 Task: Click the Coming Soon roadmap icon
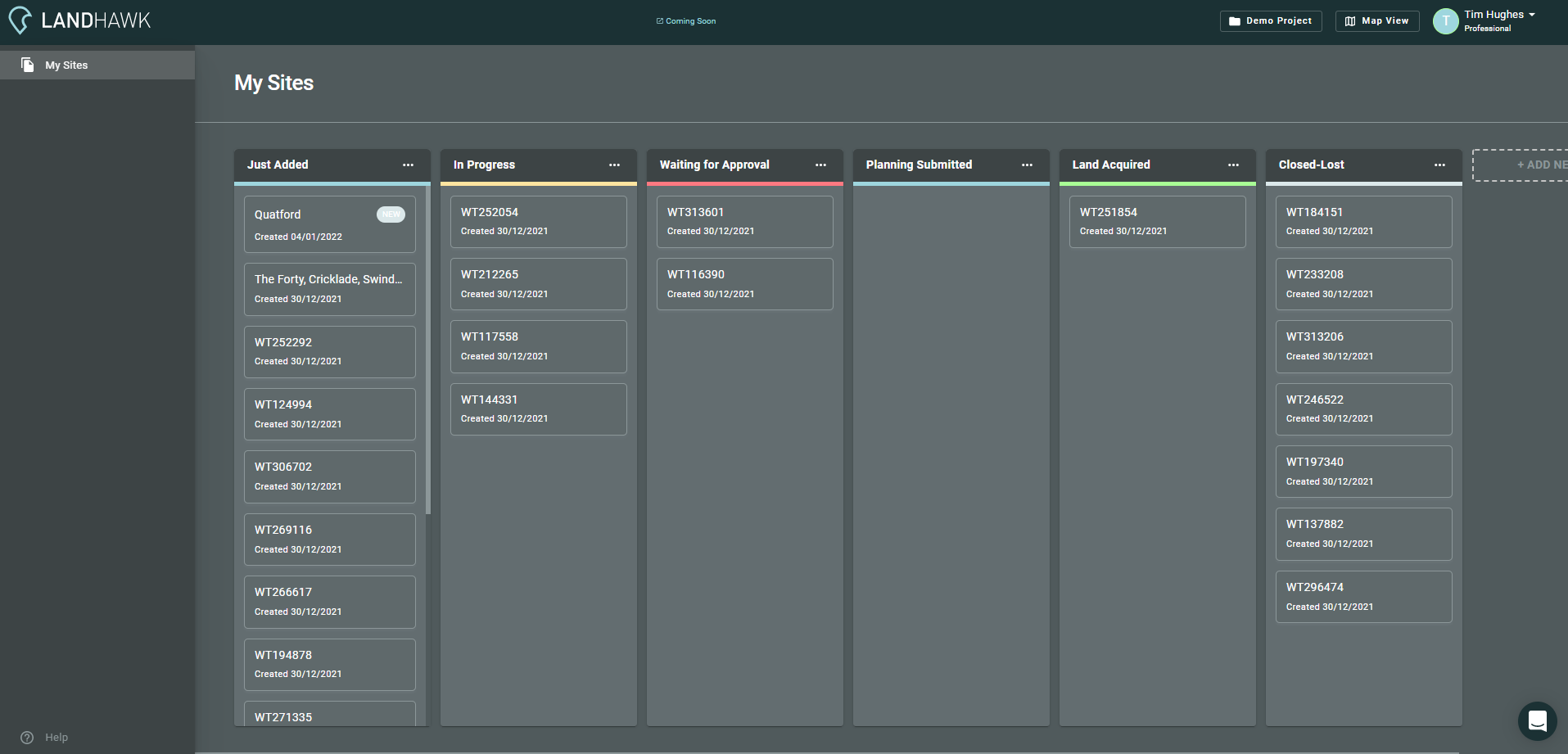tap(660, 20)
